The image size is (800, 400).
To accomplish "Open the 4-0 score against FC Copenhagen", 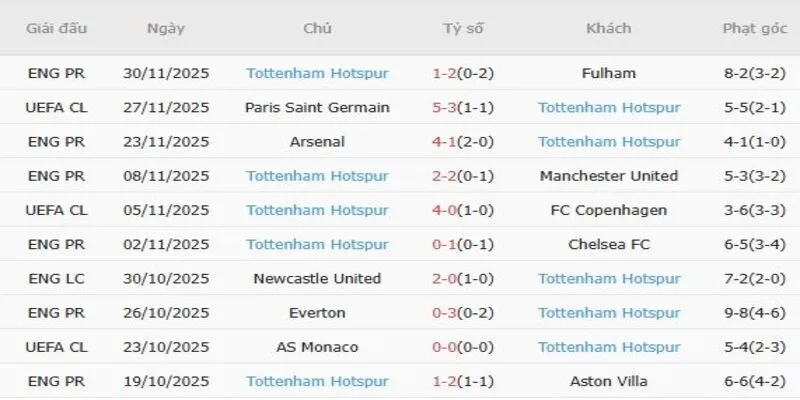I will pyautogui.click(x=446, y=210).
